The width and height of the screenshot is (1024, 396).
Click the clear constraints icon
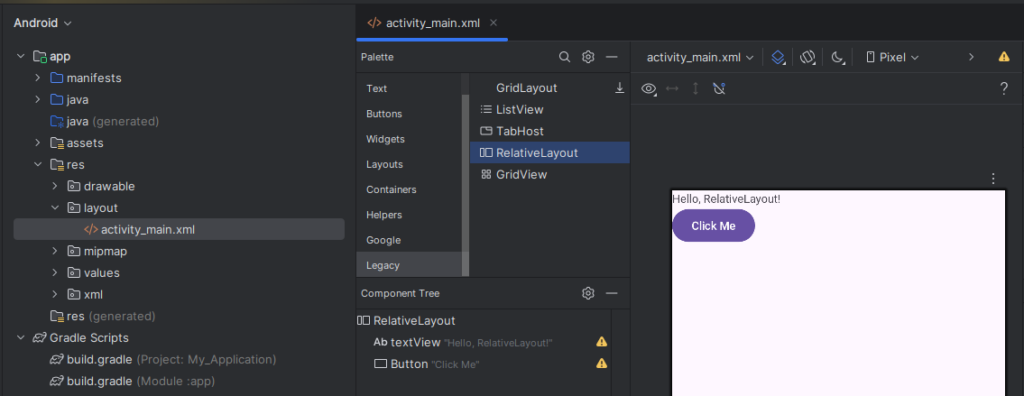(719, 88)
